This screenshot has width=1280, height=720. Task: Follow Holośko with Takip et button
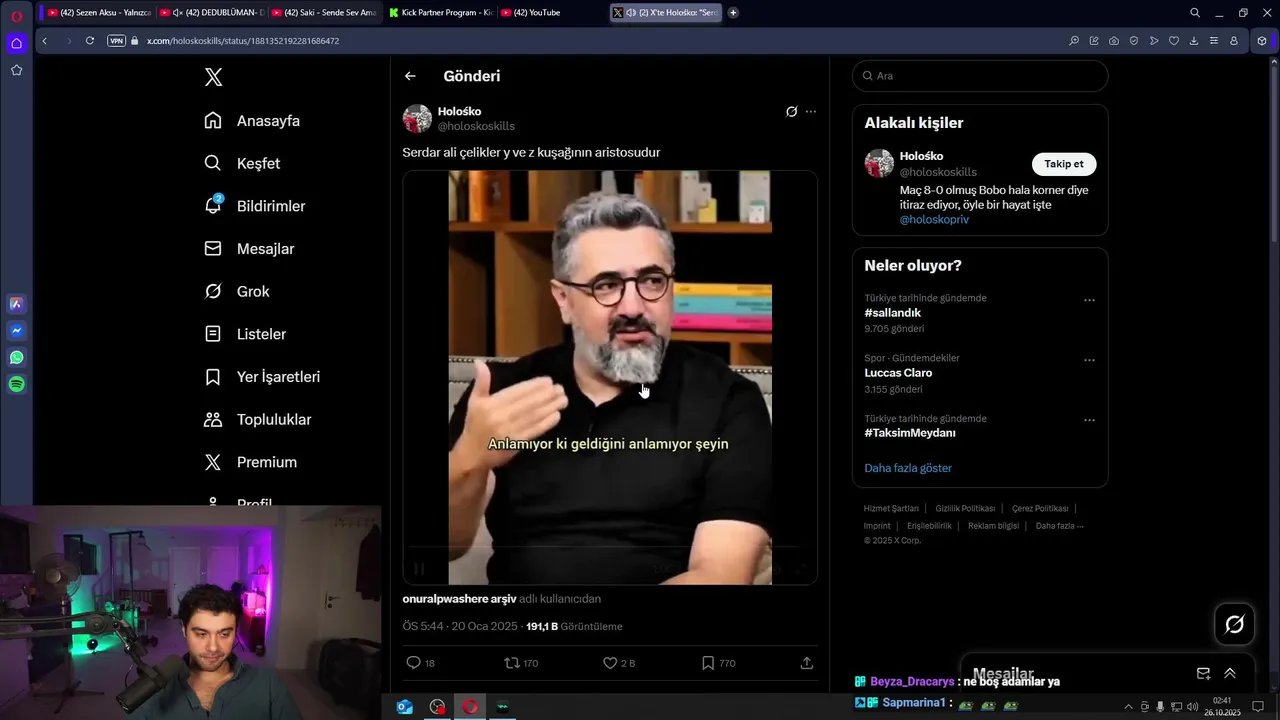(1064, 164)
